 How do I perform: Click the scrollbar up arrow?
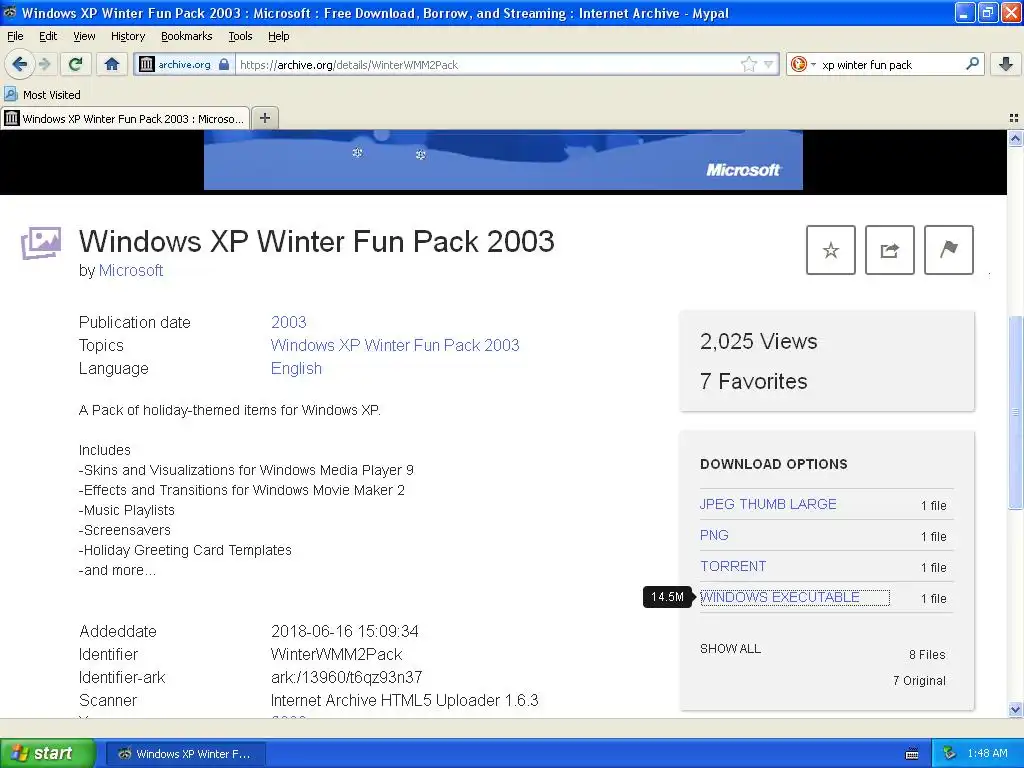coord(1015,138)
